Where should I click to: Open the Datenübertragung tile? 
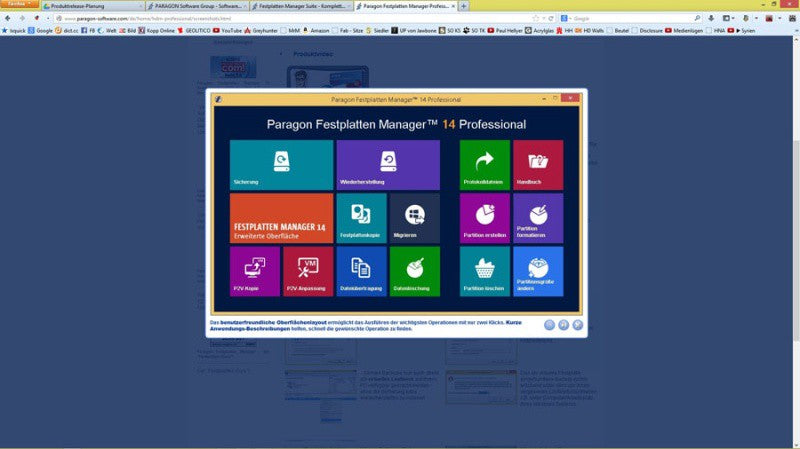361,271
